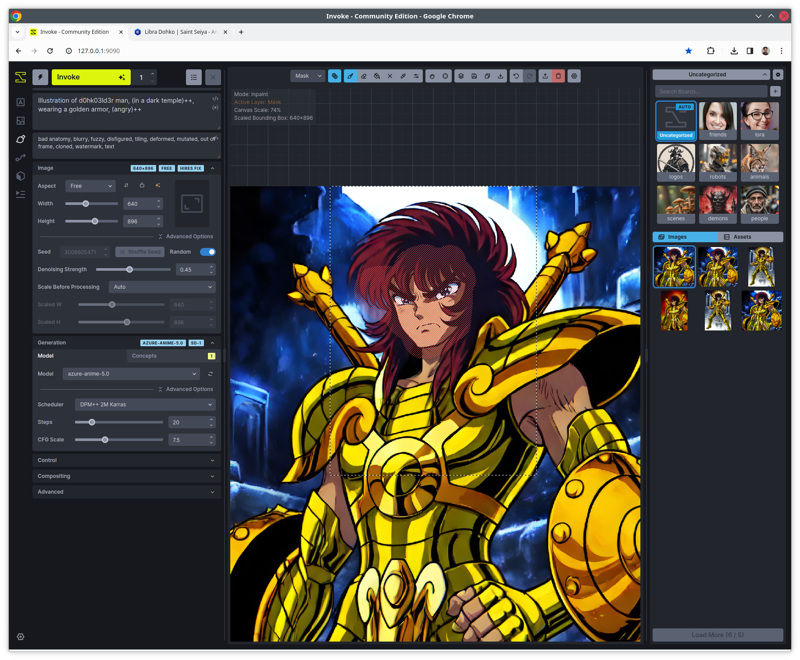Open the Aspect ratio Free dropdown
Viewport: 800px width, 660px height.
[90, 186]
